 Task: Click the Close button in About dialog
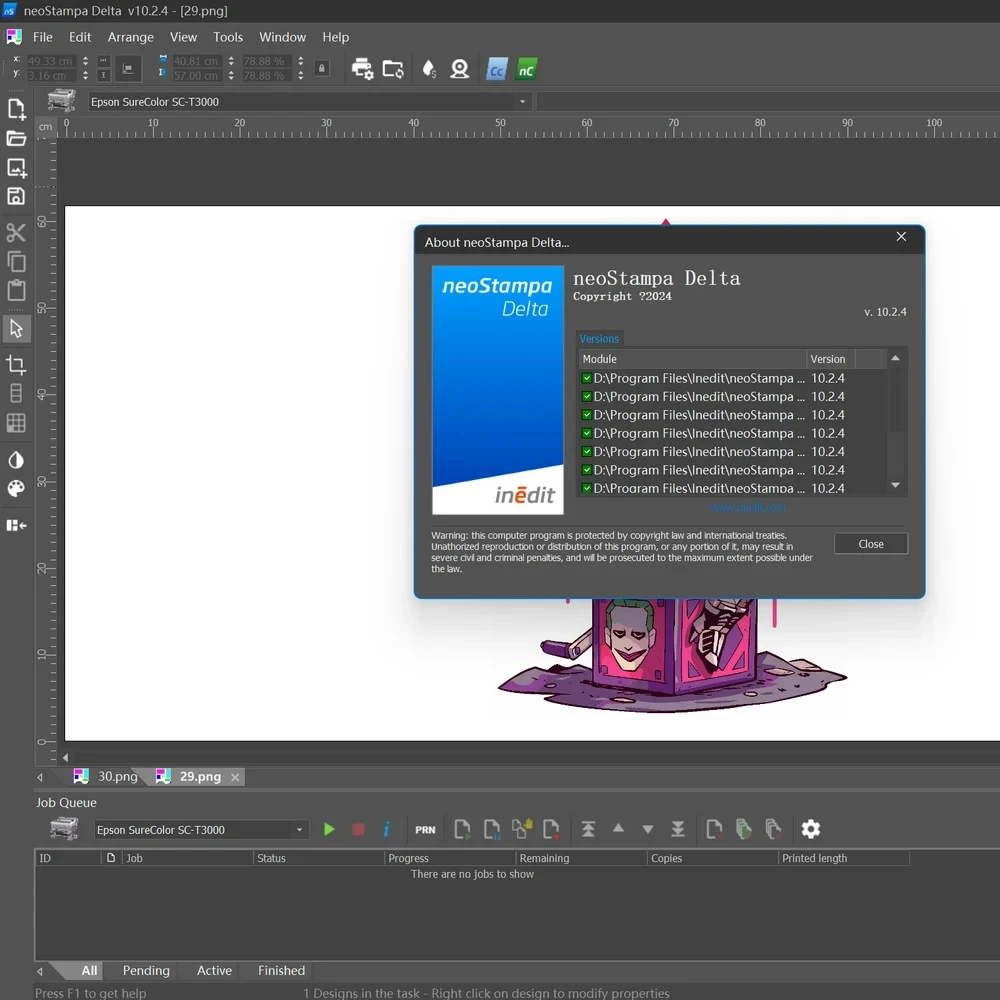tap(871, 544)
